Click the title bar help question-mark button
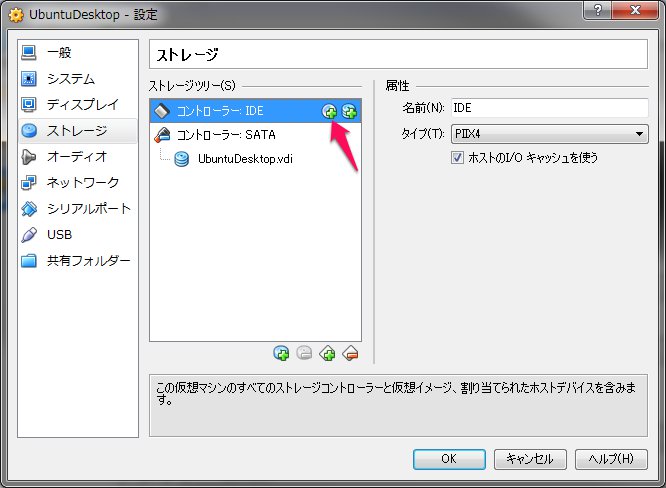The image size is (666, 488). click(598, 9)
